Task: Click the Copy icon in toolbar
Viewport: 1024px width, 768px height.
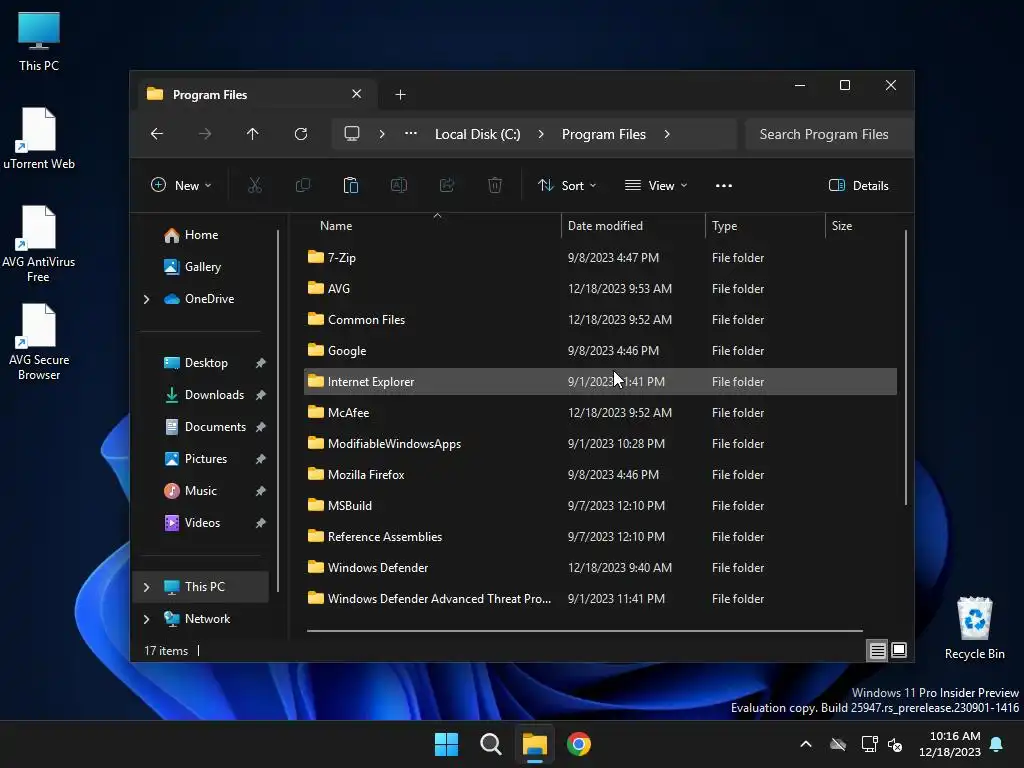Action: pyautogui.click(x=302, y=185)
